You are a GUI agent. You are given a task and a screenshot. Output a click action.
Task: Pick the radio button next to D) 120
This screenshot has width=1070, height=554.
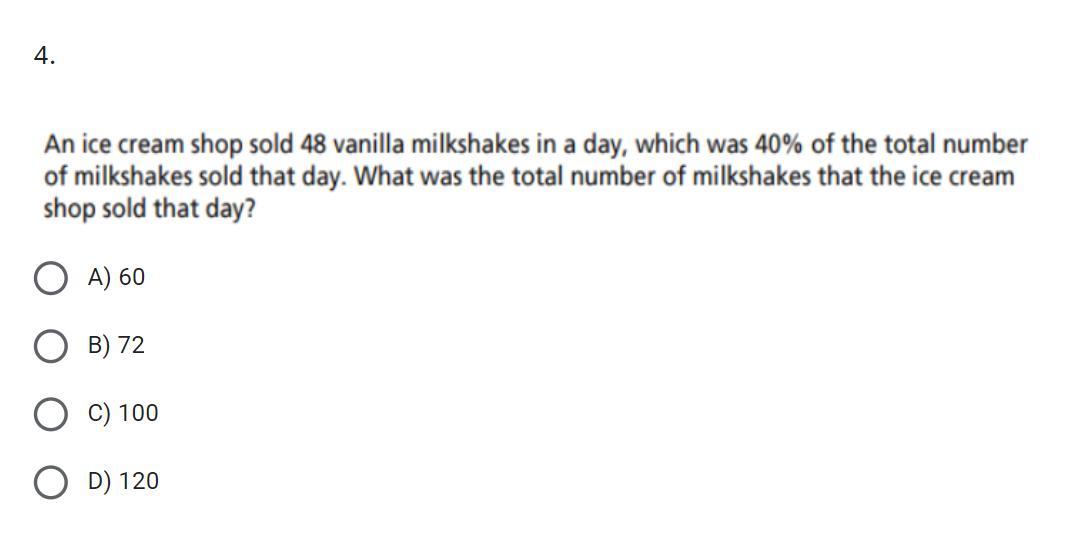point(50,482)
